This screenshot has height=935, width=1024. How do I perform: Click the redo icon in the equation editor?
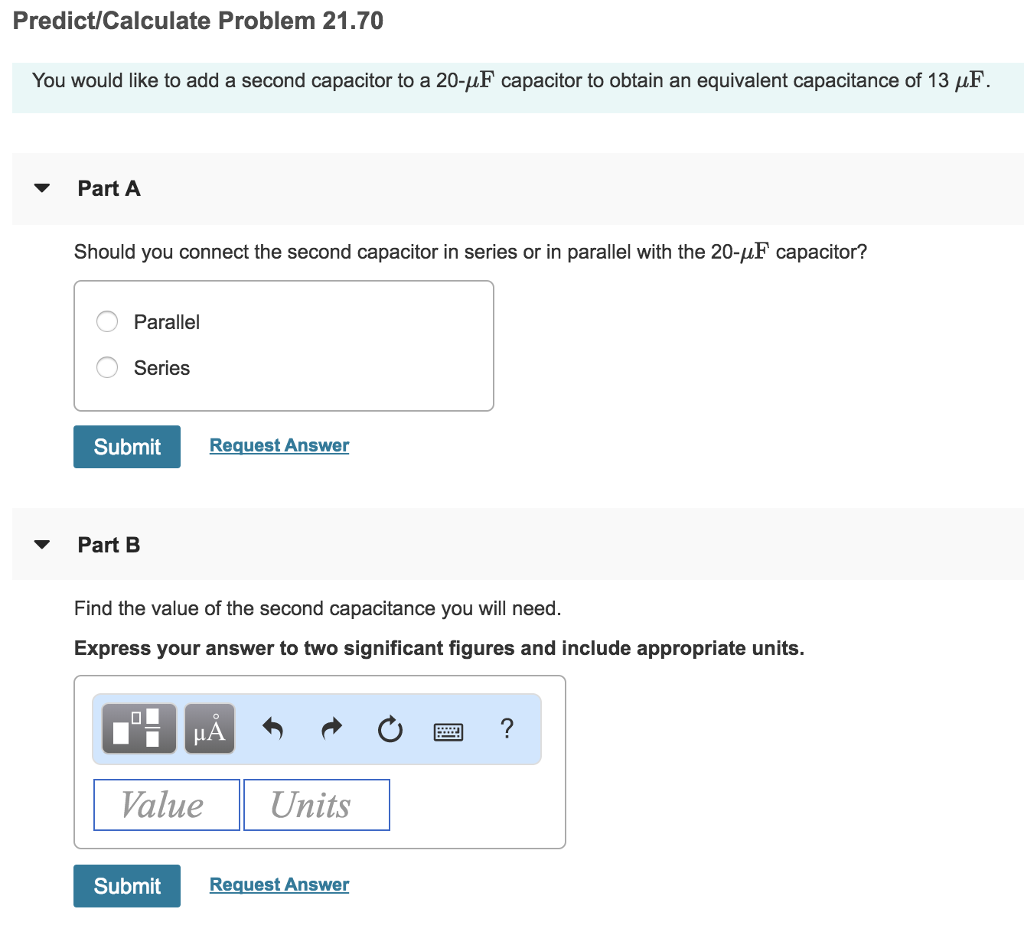point(330,729)
